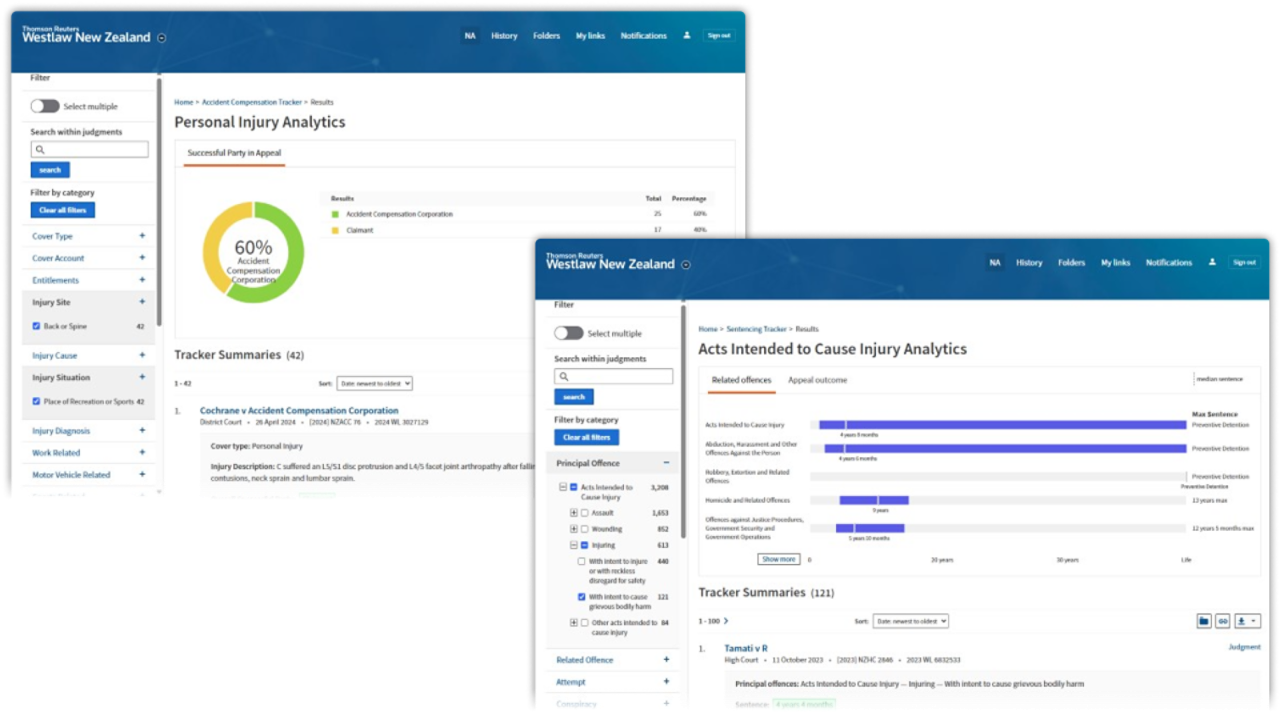Check With intent to injure or reckless disregard
1280x720 pixels.
(x=582, y=562)
